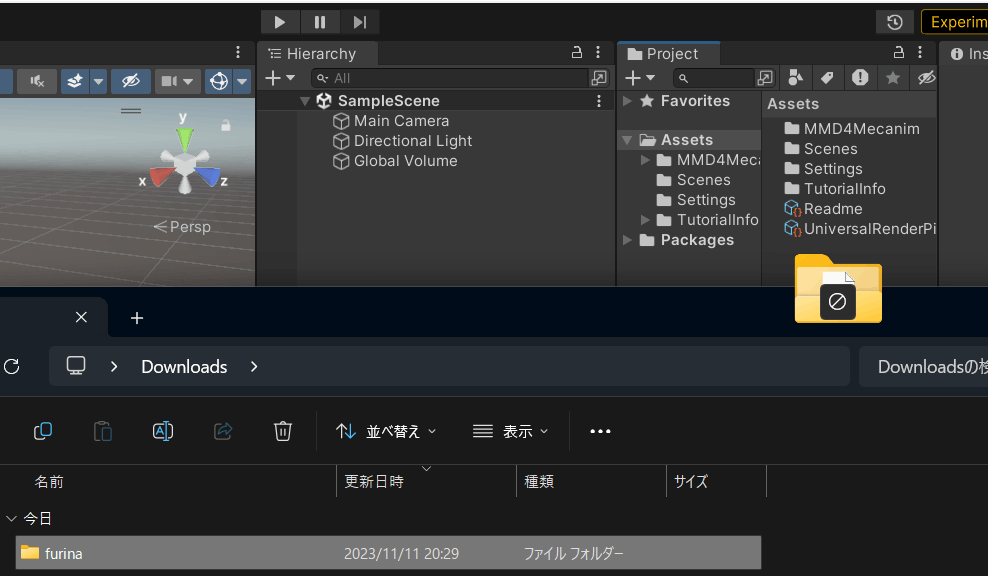Open the 並べ替え sort dropdown
Viewport: 988px width, 576px height.
pos(386,432)
